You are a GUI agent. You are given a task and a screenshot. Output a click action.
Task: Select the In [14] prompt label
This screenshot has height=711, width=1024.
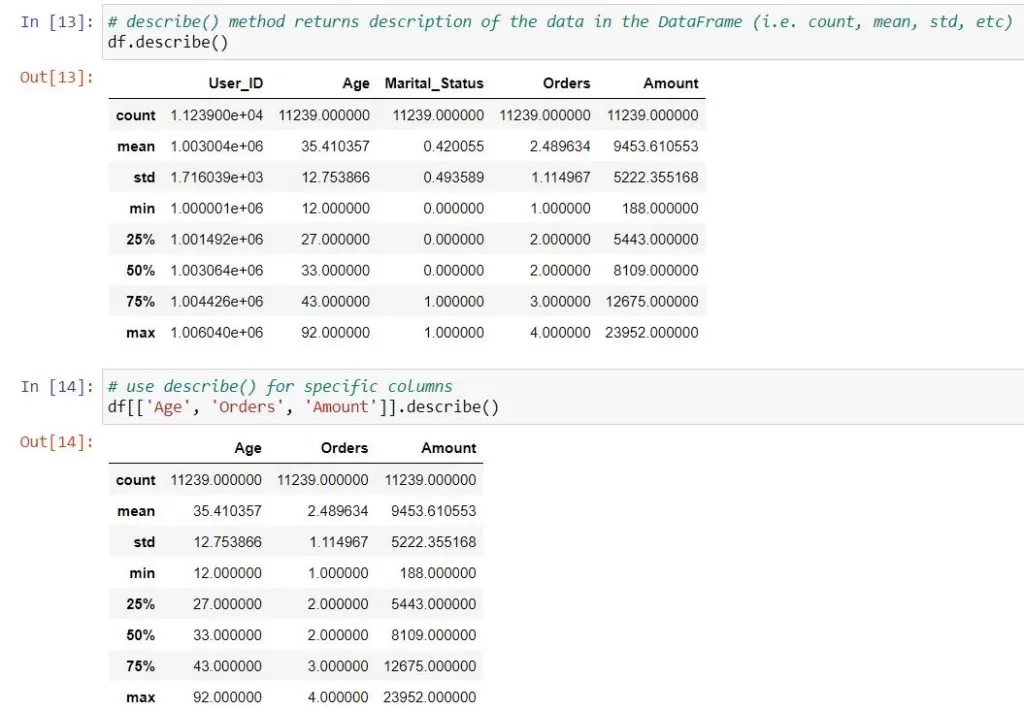(x=57, y=387)
